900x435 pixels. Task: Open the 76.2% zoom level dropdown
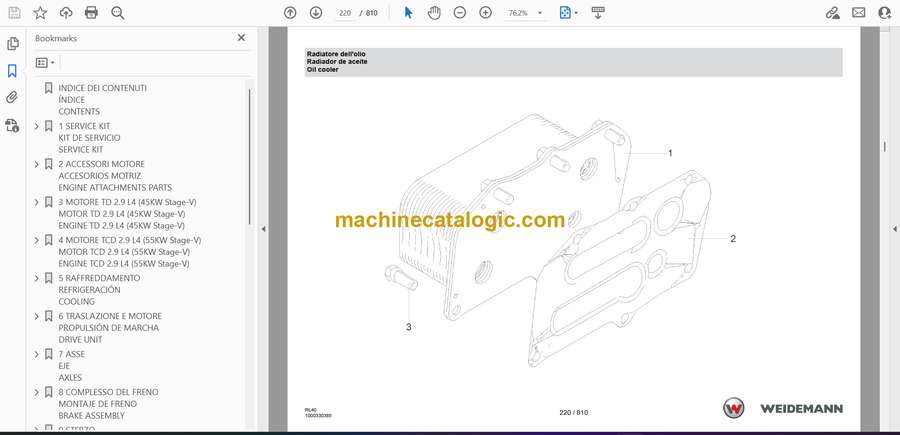coord(525,13)
